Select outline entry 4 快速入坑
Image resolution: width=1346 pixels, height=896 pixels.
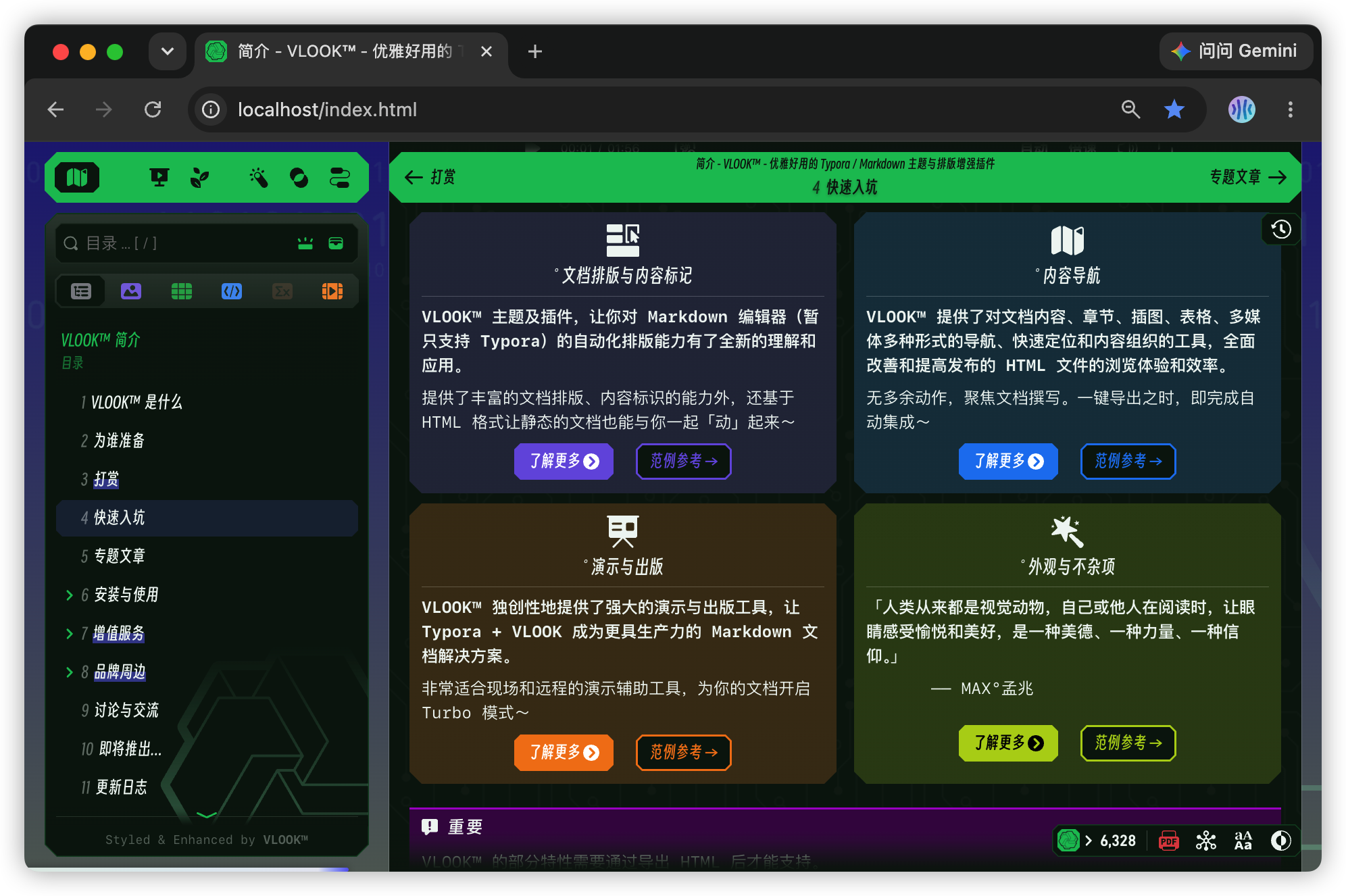[x=207, y=518]
